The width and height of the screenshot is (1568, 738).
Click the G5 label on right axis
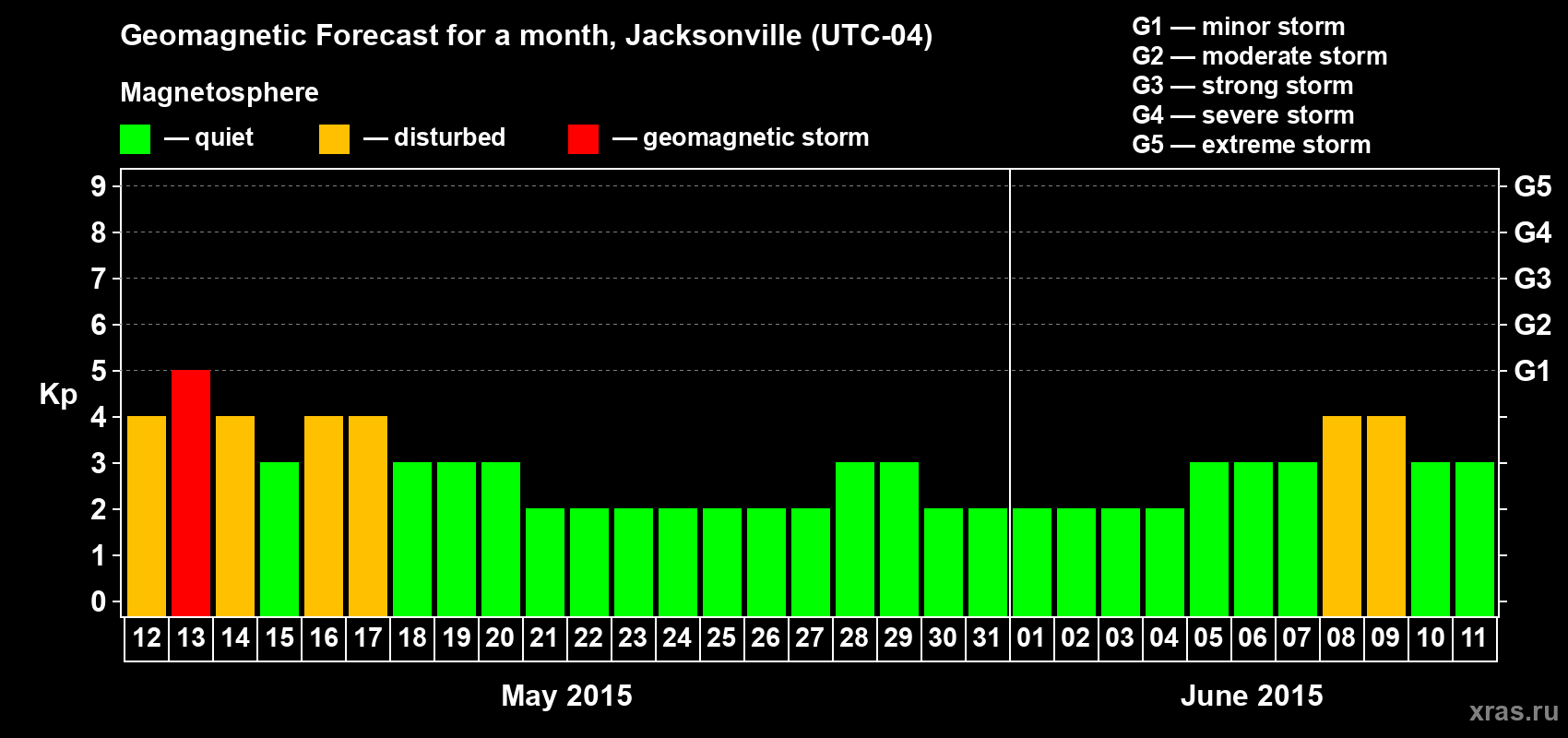coord(1532,186)
